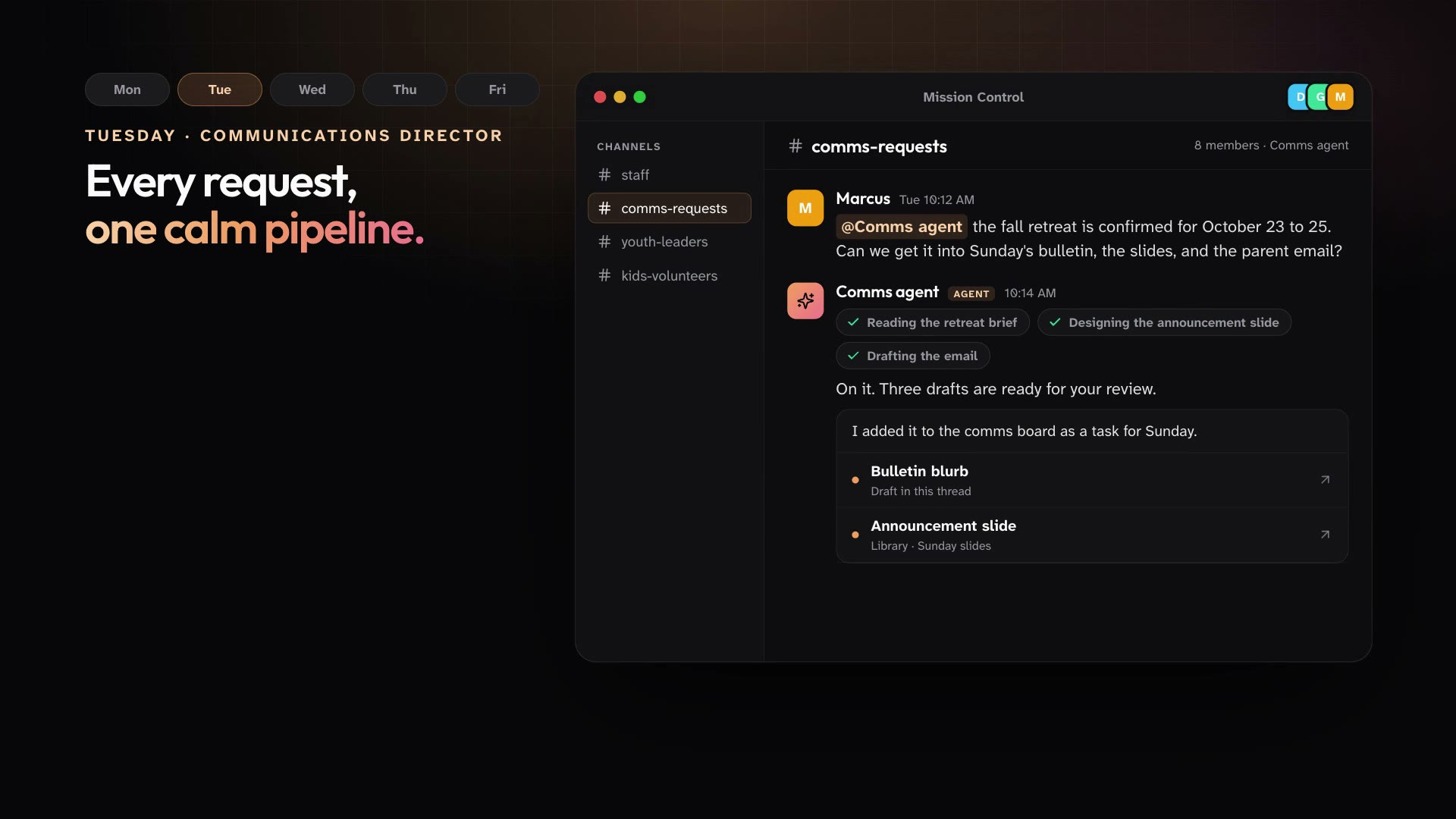Switch to the Thu day tab
Screen dimensions: 1456x819
(x=405, y=89)
